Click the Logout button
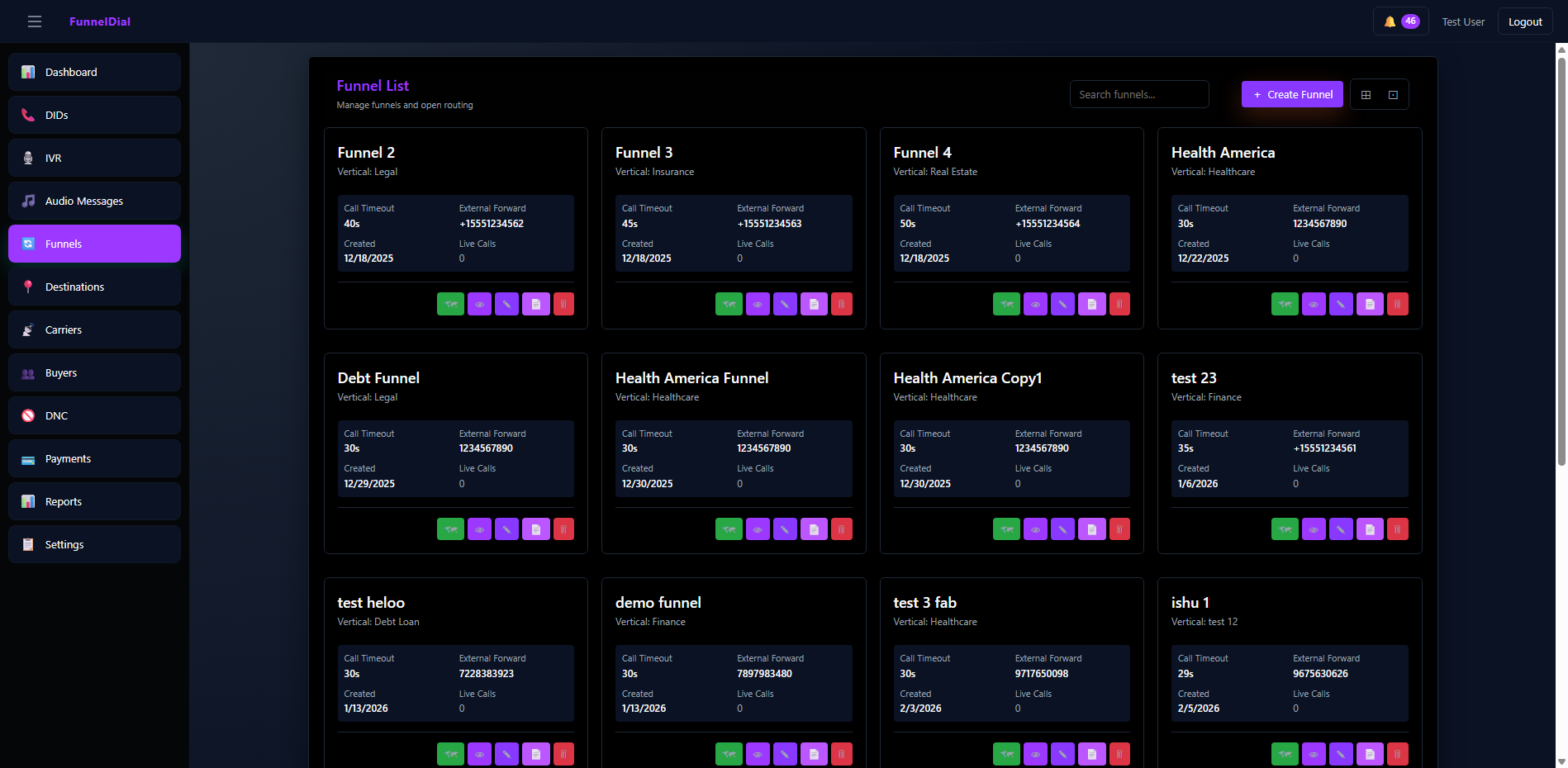The height and width of the screenshot is (768, 1568). pos(1524,21)
